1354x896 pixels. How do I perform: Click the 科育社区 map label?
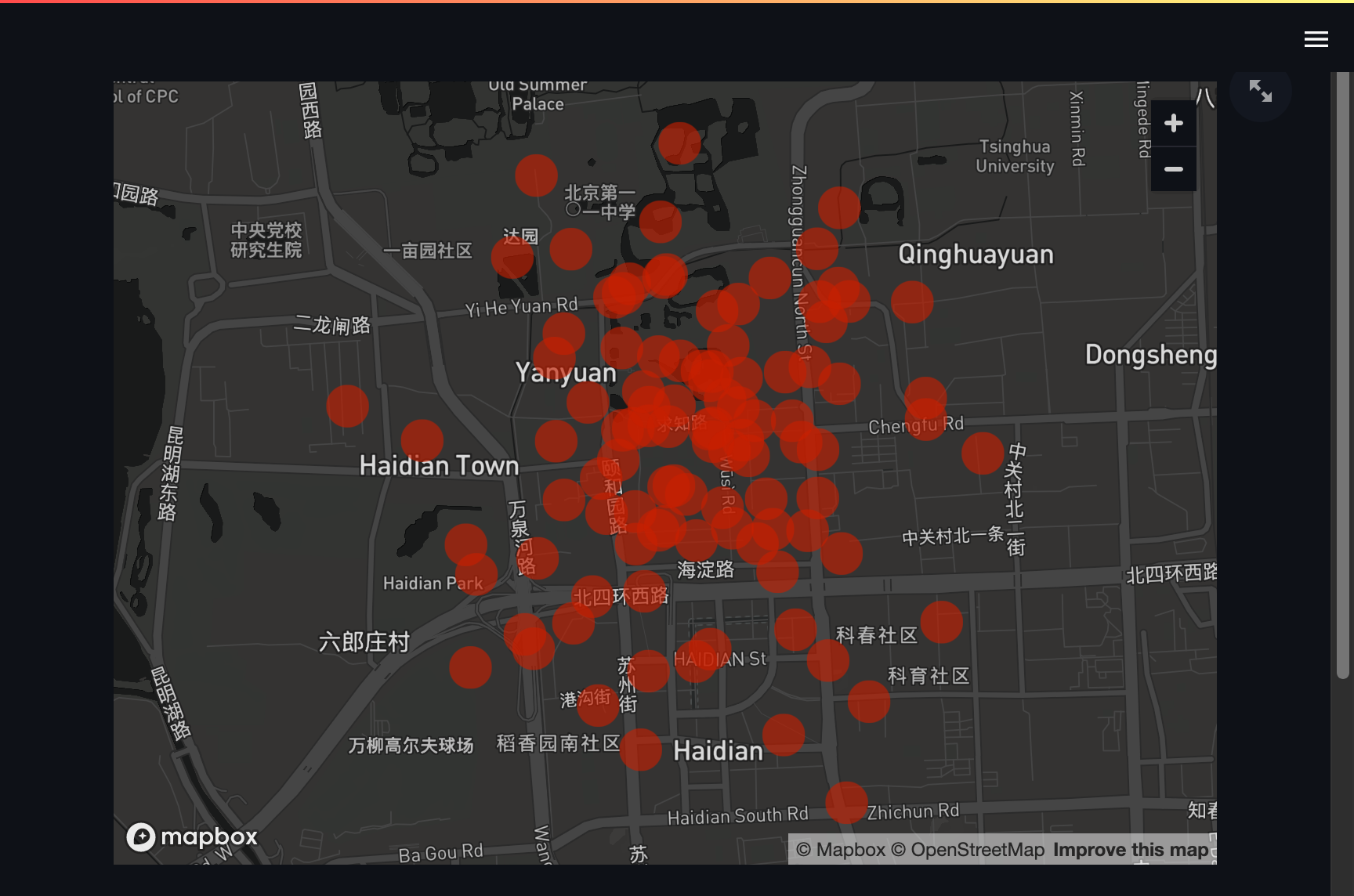click(x=929, y=676)
